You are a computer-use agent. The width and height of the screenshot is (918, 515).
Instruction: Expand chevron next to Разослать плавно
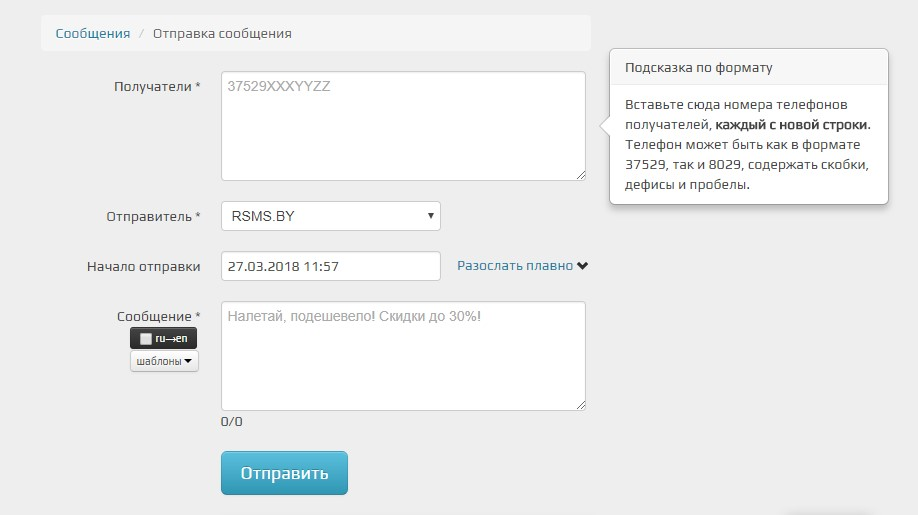point(583,266)
